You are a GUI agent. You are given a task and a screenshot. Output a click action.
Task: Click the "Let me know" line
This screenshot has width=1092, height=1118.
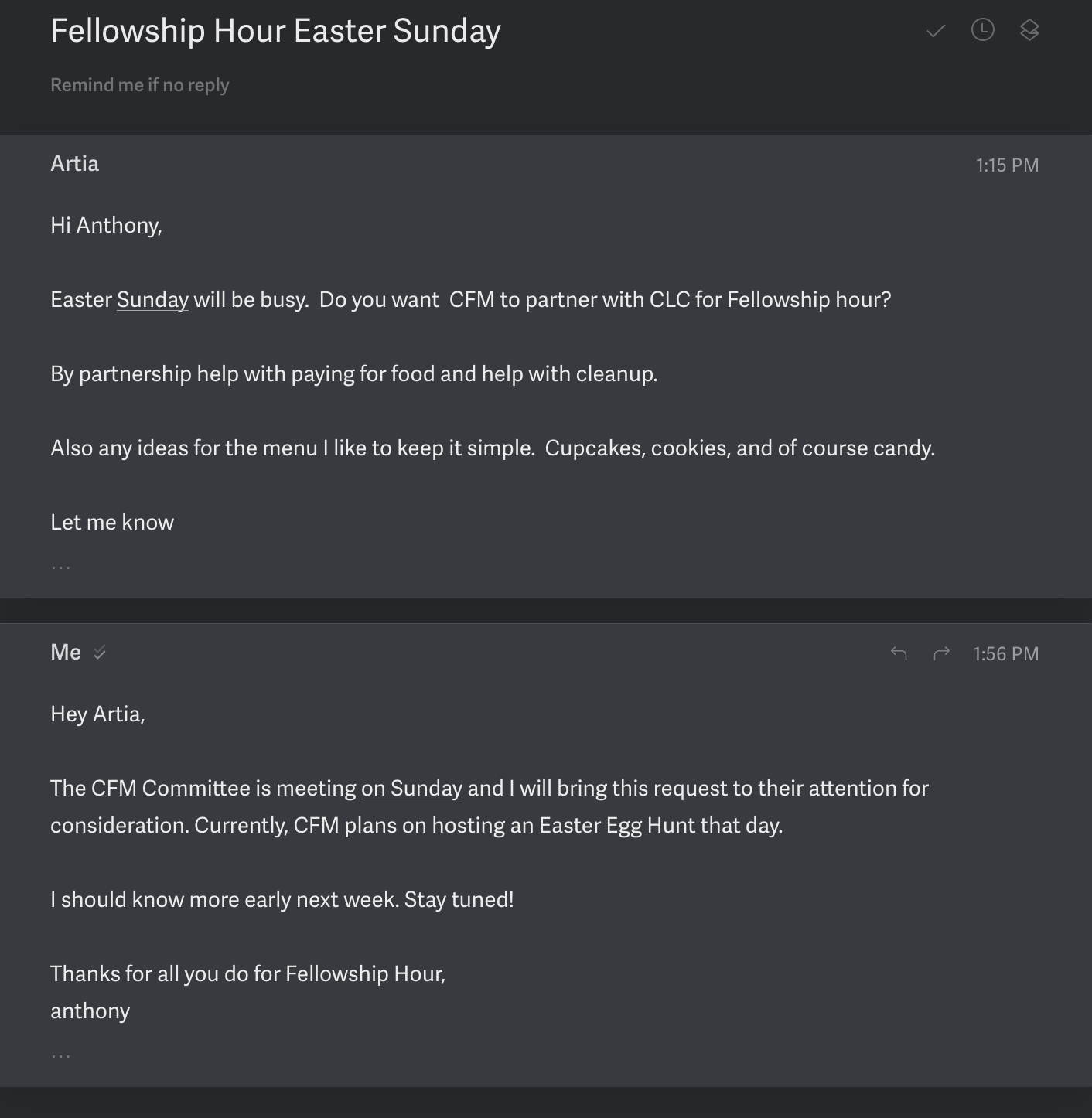[112, 523]
